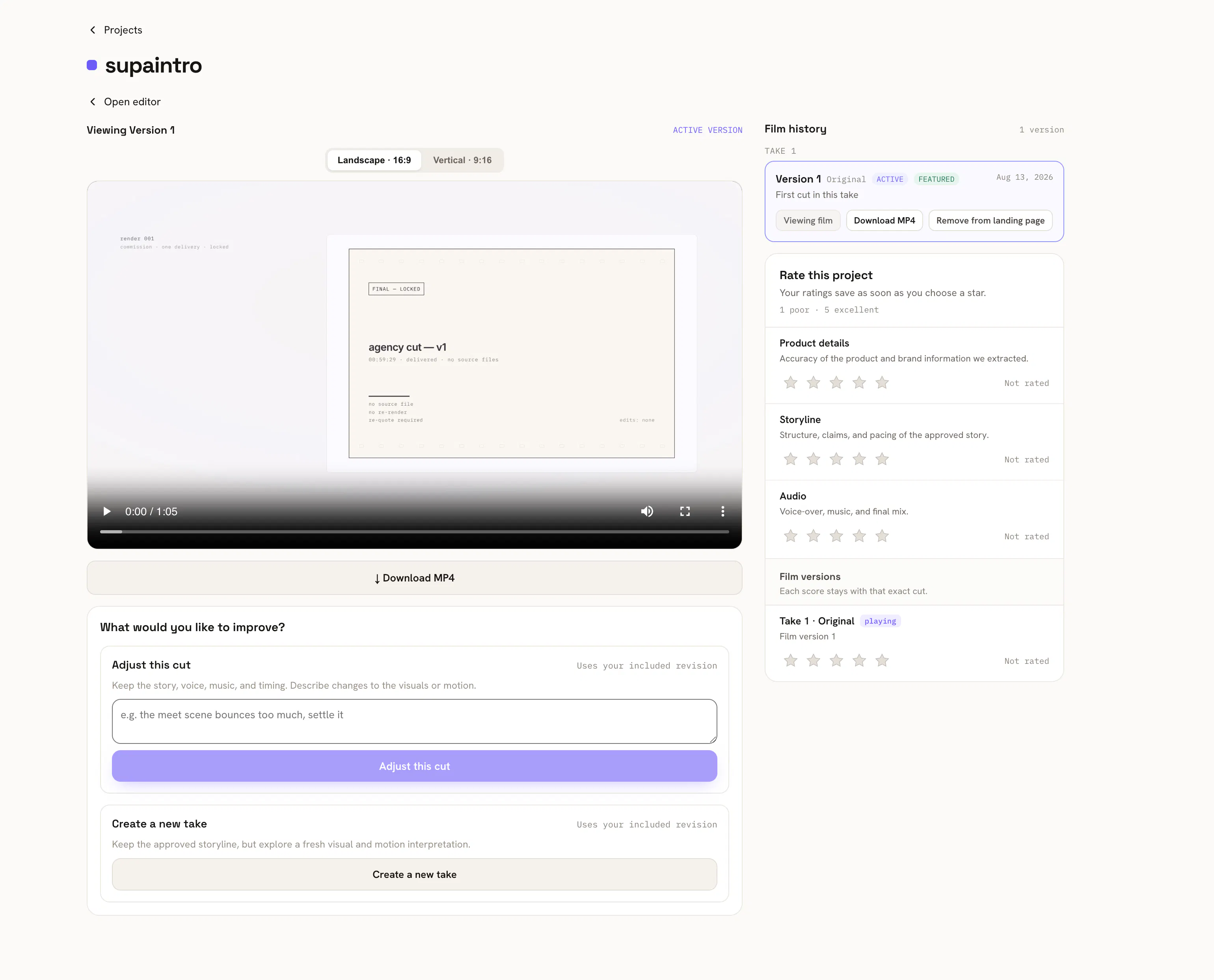1214x980 pixels.
Task: Click the TAKE 1 heading in Film history
Action: [780, 151]
